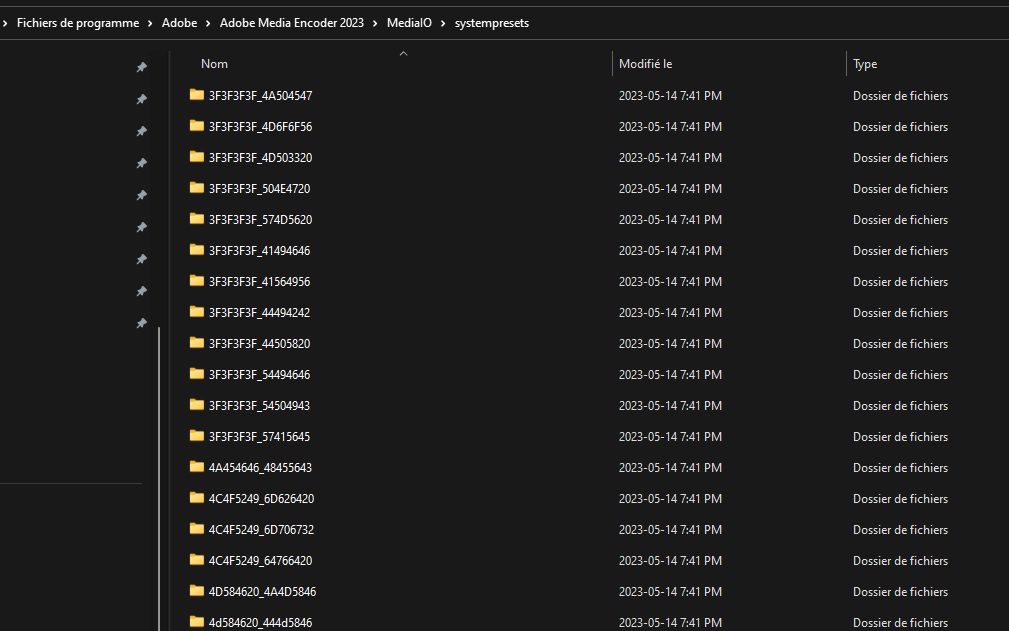The height and width of the screenshot is (631, 1009).
Task: Click folder icon next to 4C4F5249_6D706732
Action: [197, 528]
